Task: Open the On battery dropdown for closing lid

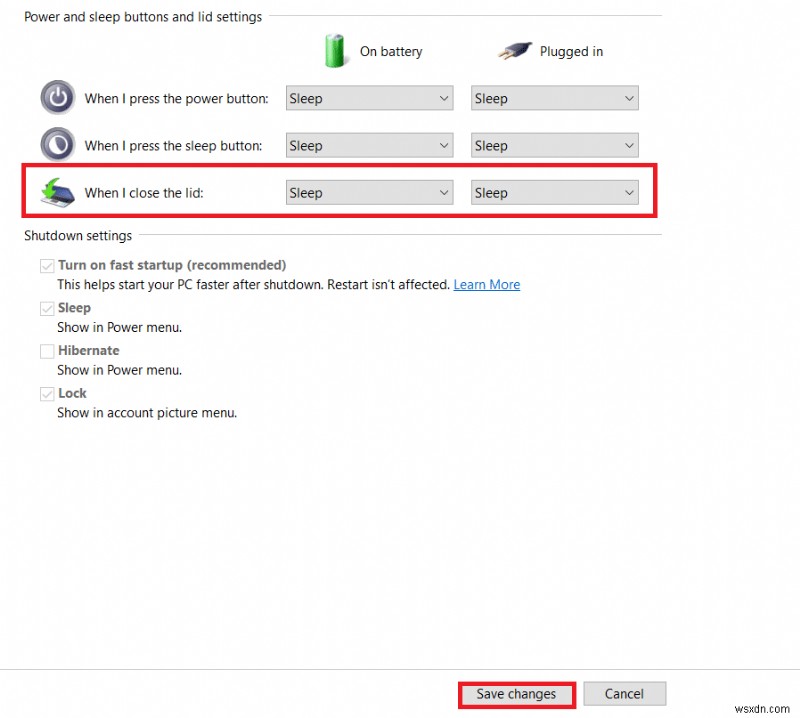Action: (x=368, y=191)
